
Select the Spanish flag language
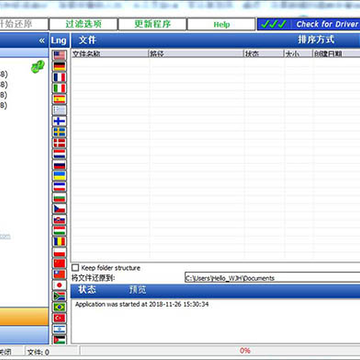(60, 99)
